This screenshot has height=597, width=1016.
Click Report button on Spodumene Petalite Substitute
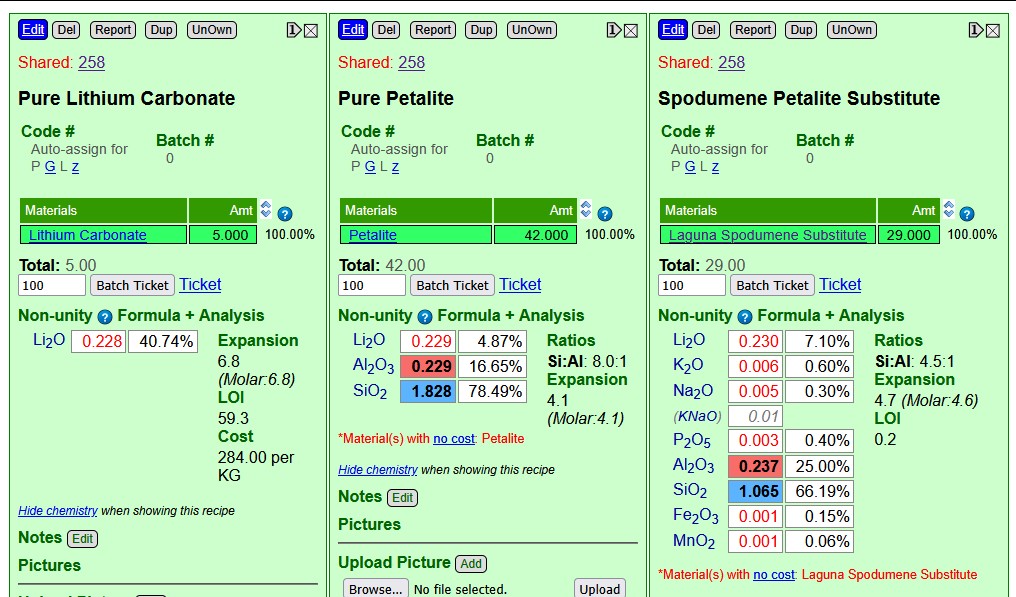tap(753, 30)
